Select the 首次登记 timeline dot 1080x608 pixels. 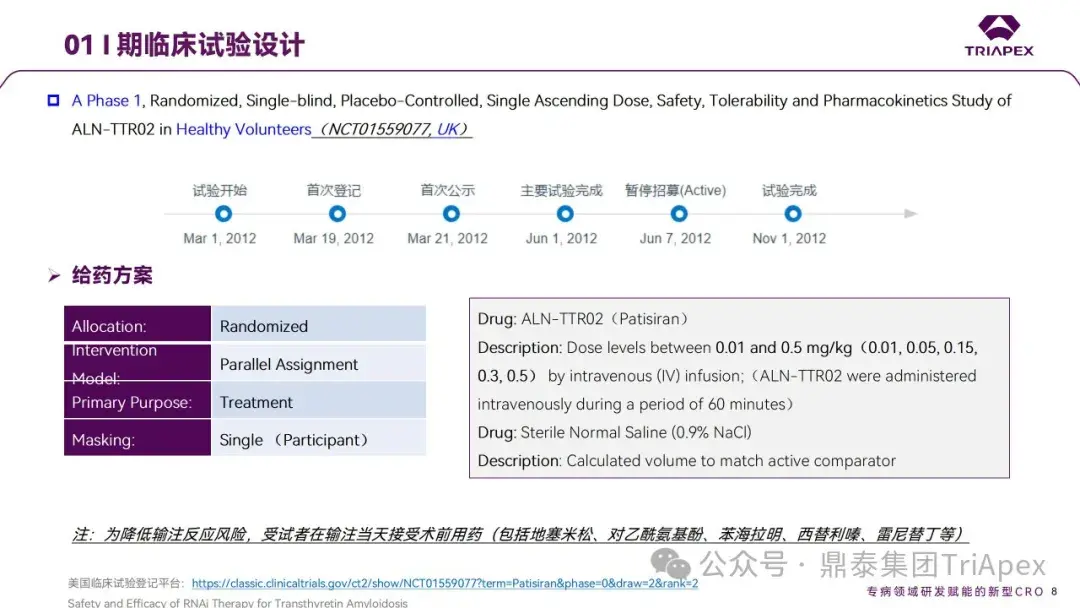(335, 213)
